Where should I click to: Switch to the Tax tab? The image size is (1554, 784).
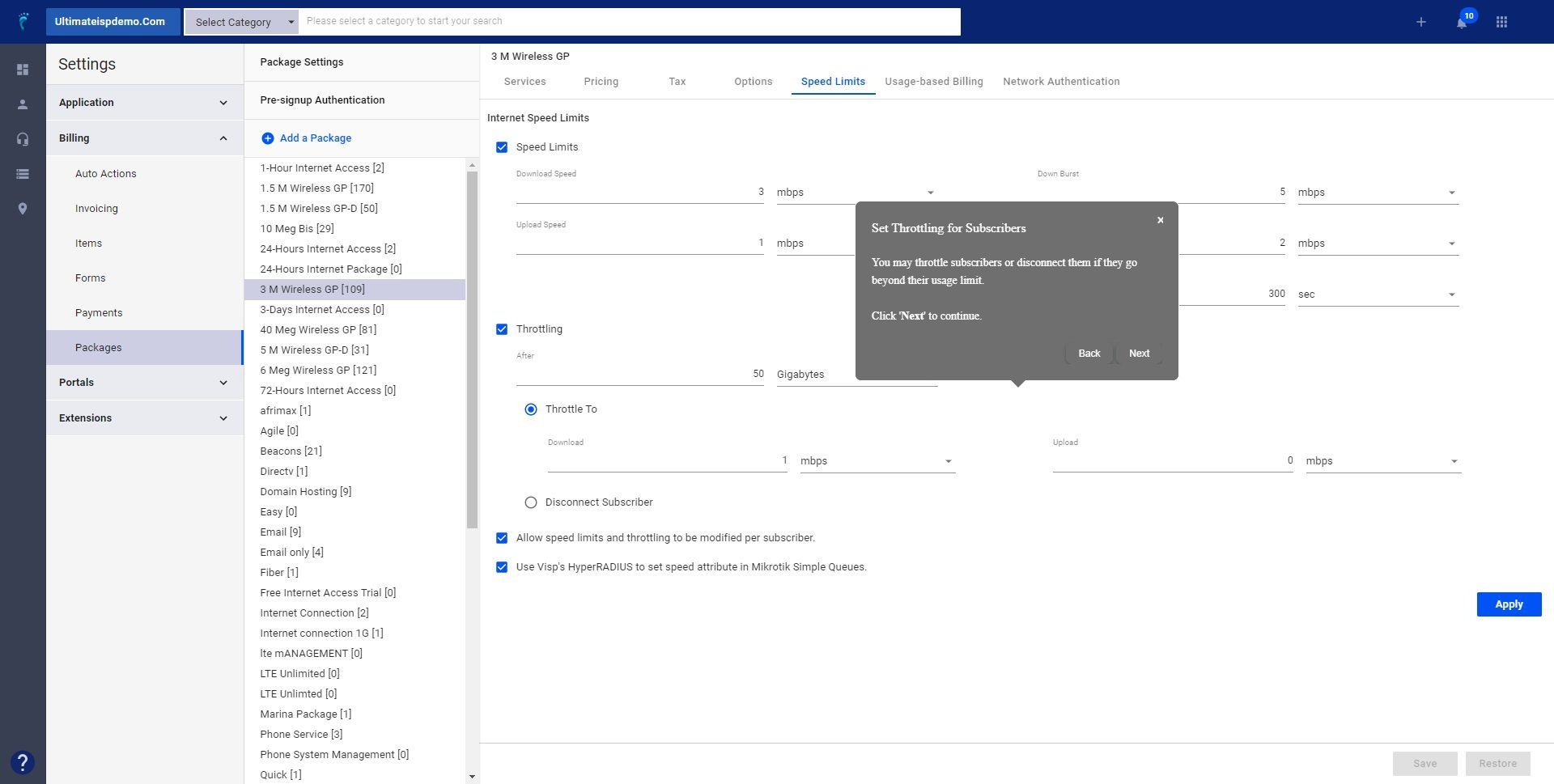coord(677,82)
